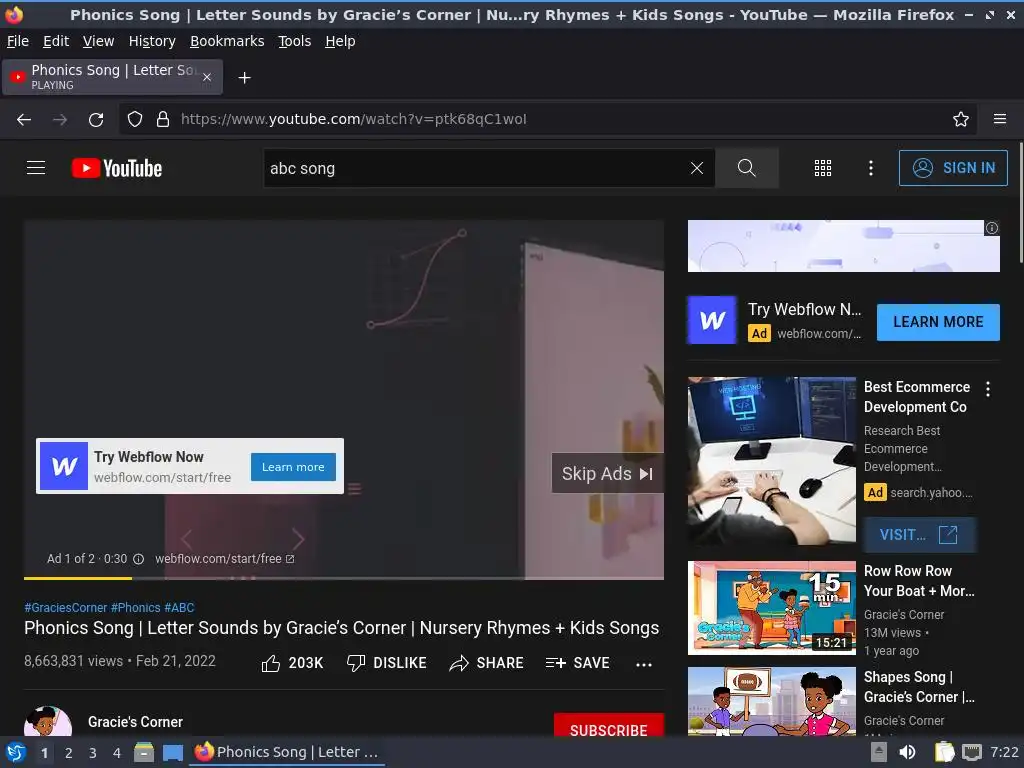Click taskbar clipboard tray icon
Screen dimensions: 1024x768
pyautogui.click(x=944, y=752)
